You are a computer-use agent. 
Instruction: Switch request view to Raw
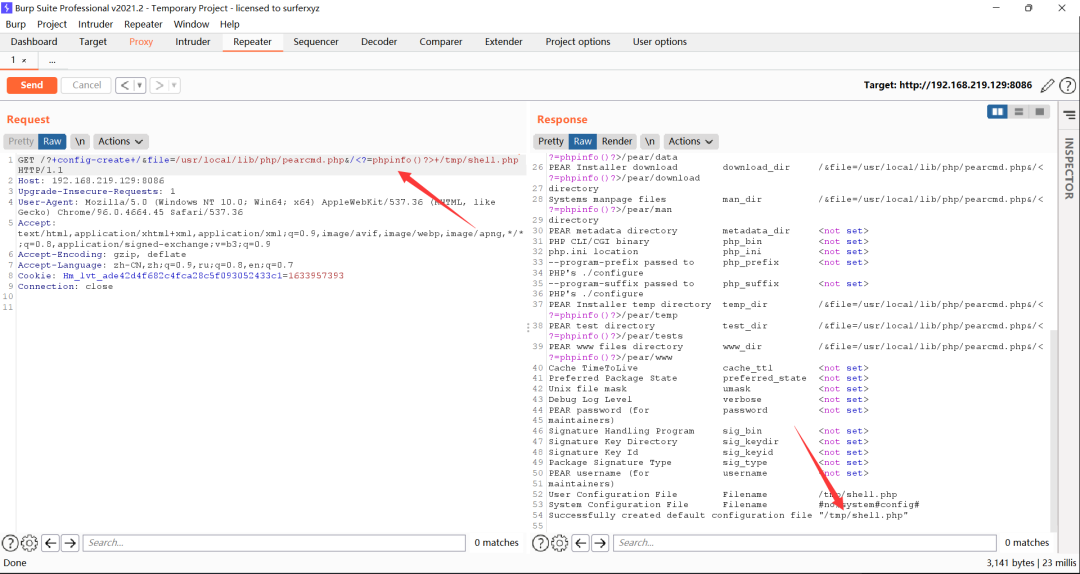coord(52,141)
